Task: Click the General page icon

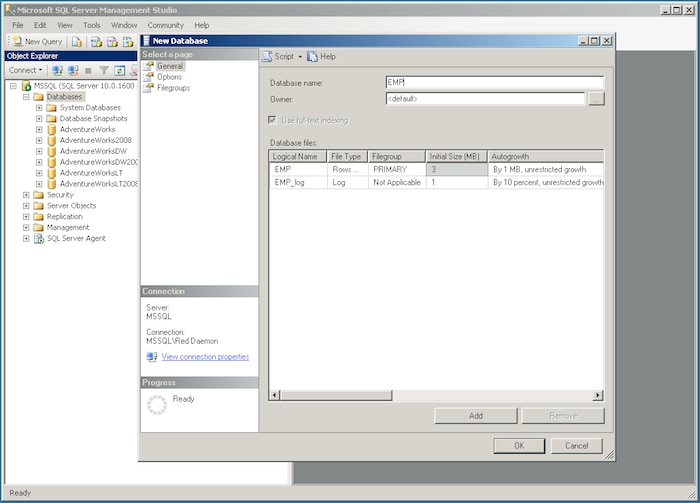Action: (148, 66)
